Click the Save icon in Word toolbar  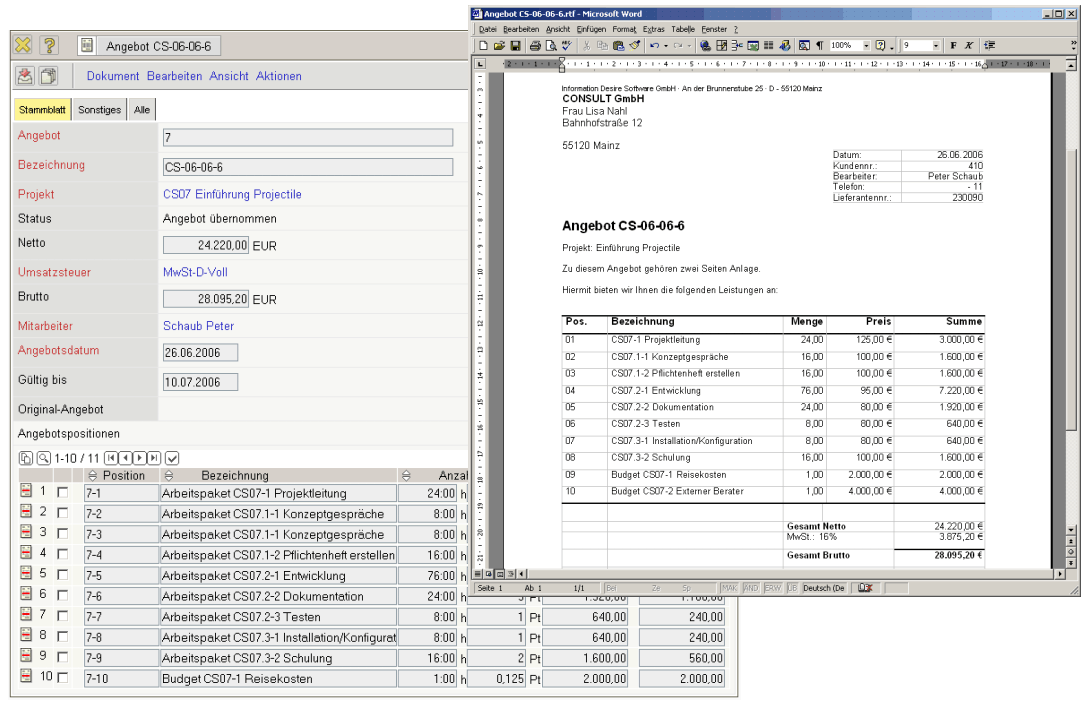516,46
